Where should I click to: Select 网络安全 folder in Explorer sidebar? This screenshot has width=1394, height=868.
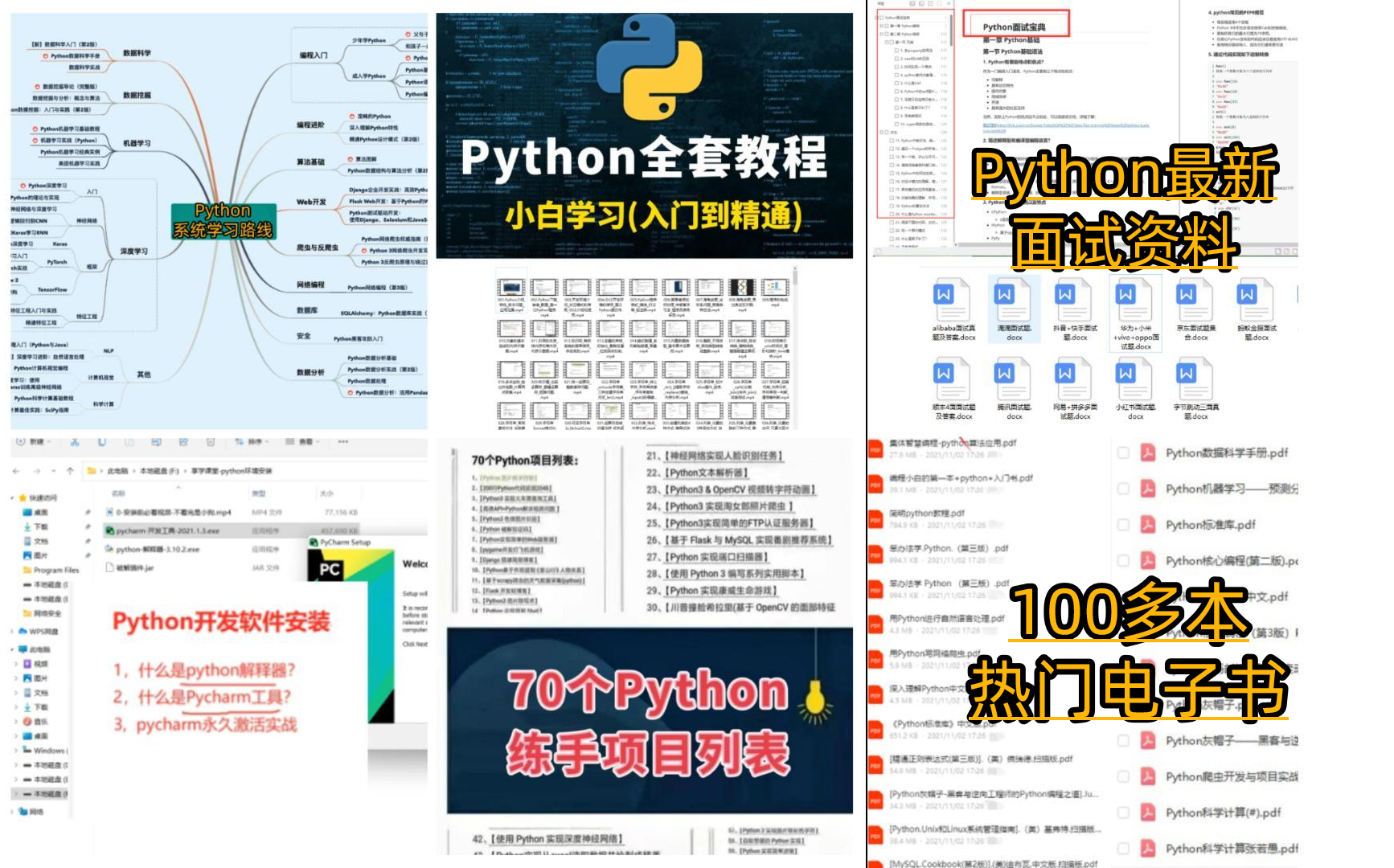click(42, 613)
